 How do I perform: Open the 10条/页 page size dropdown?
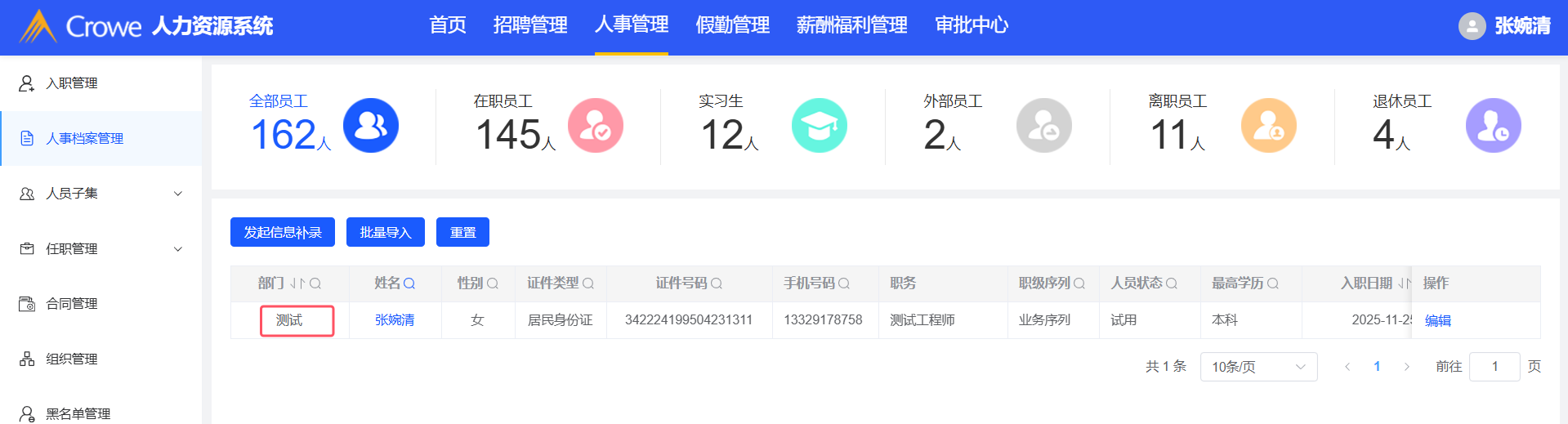(1258, 367)
